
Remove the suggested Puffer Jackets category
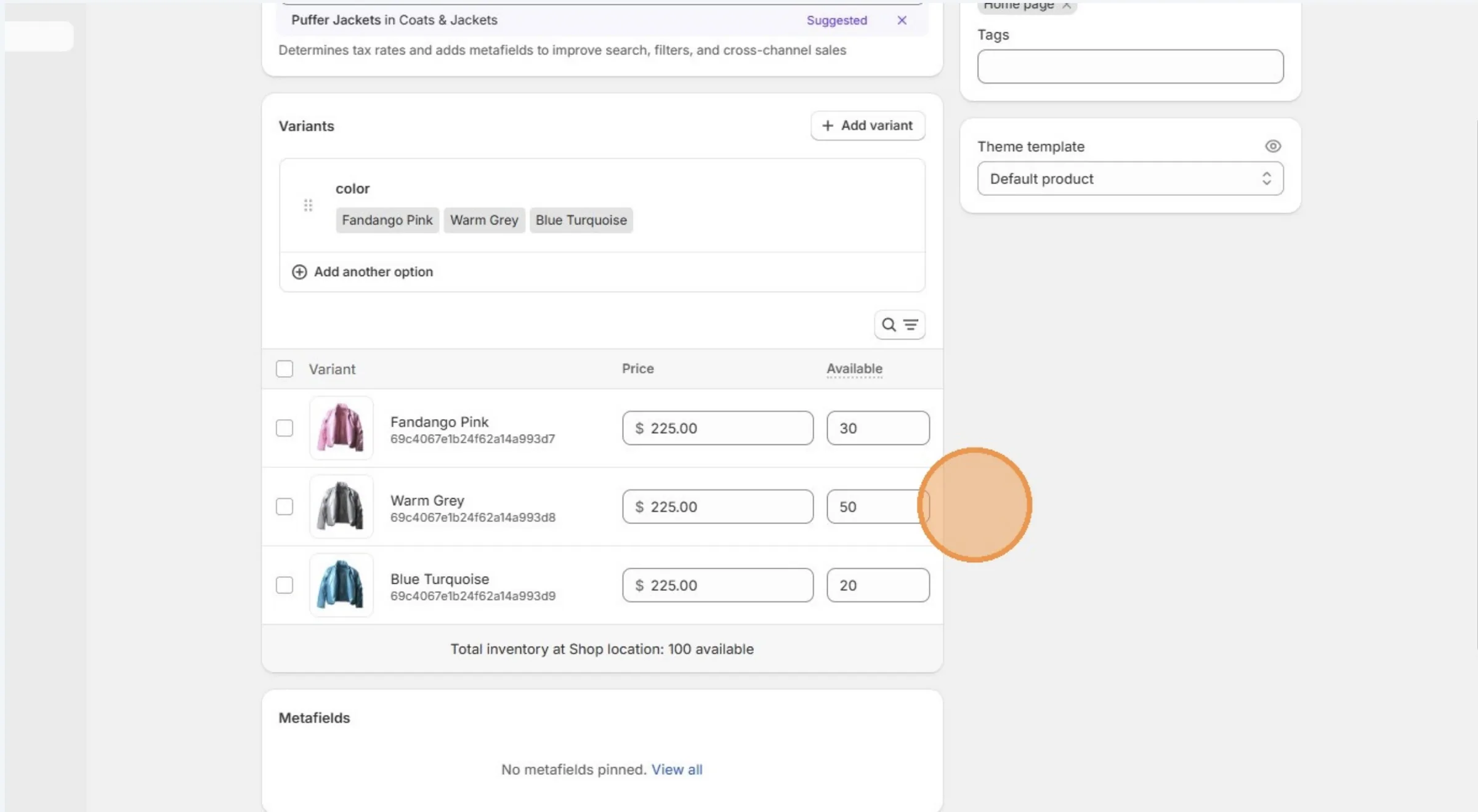pyautogui.click(x=902, y=20)
